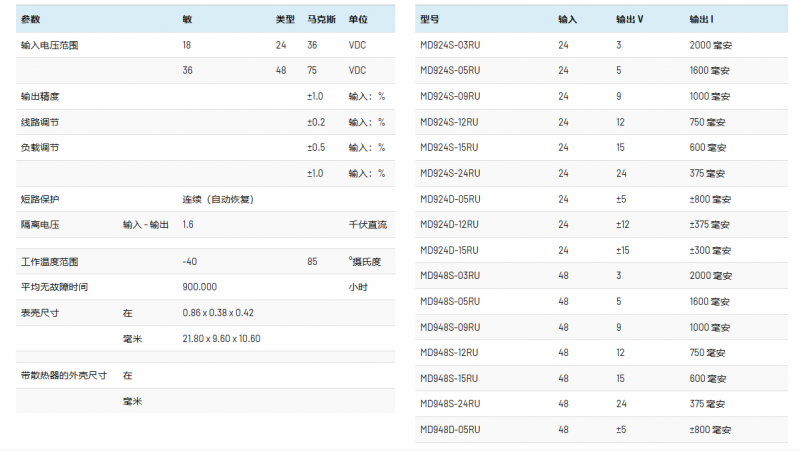The width and height of the screenshot is (800, 451).
Task: Click the ±12 output voltage value
Action: tap(622, 224)
